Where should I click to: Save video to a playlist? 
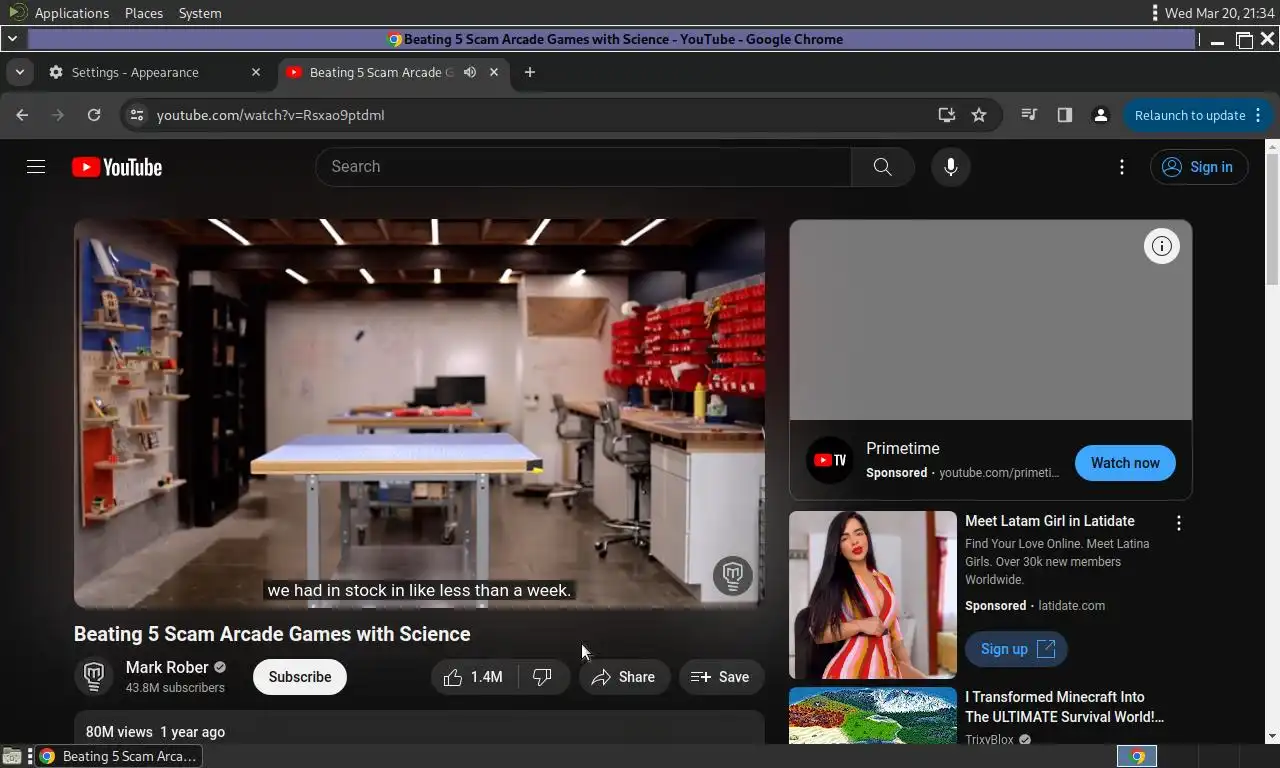click(721, 677)
